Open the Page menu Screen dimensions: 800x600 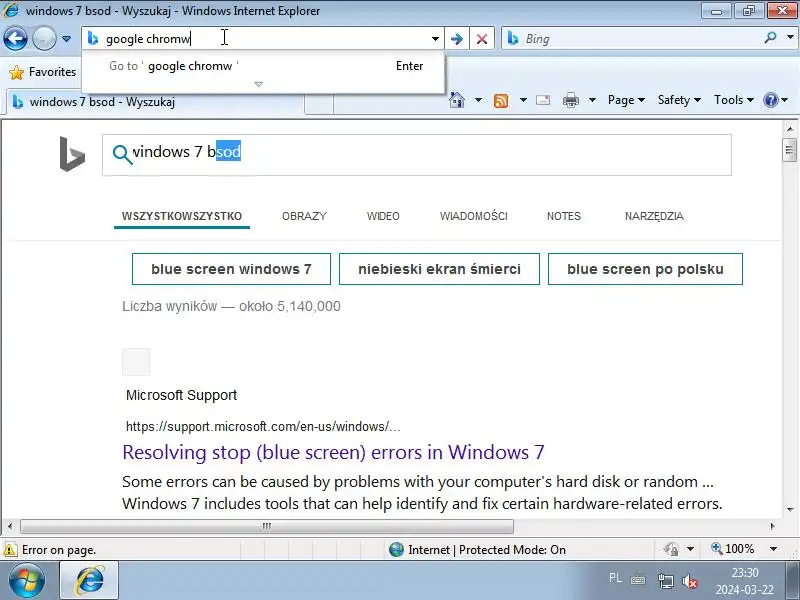[627, 100]
